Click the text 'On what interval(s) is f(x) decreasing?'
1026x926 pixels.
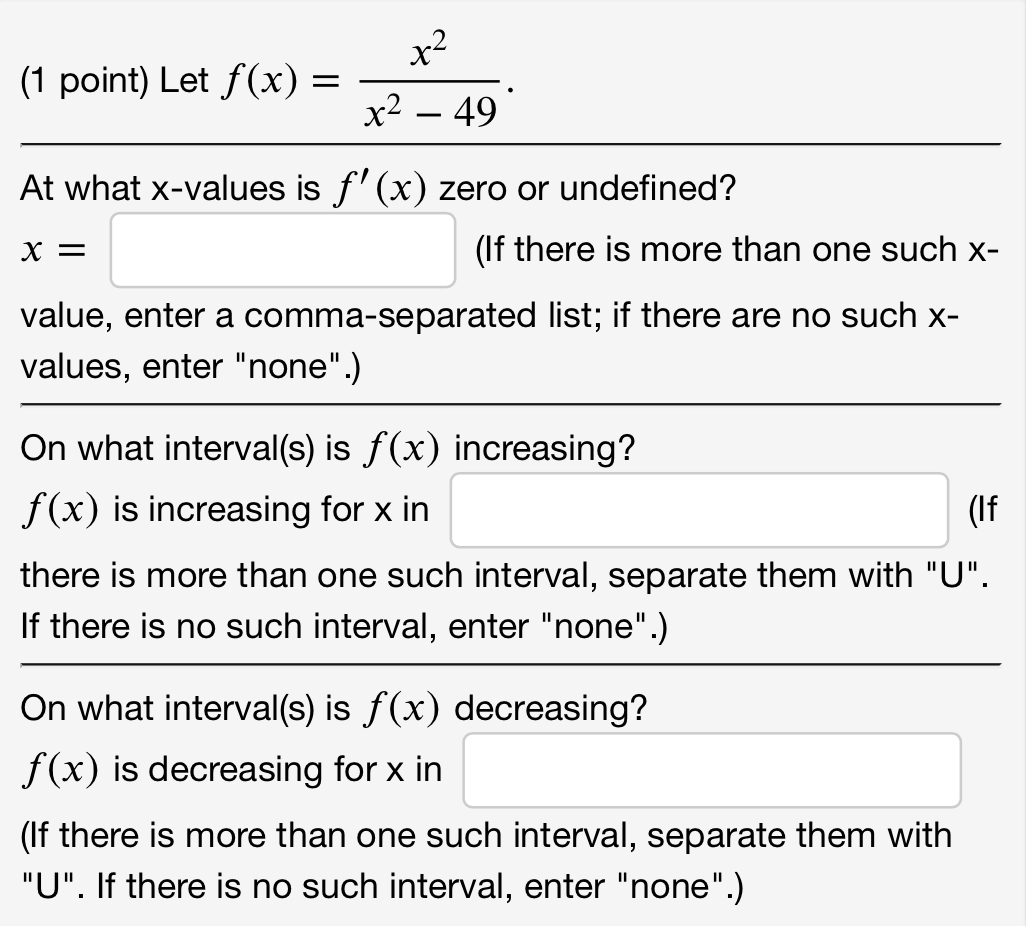coord(335,708)
